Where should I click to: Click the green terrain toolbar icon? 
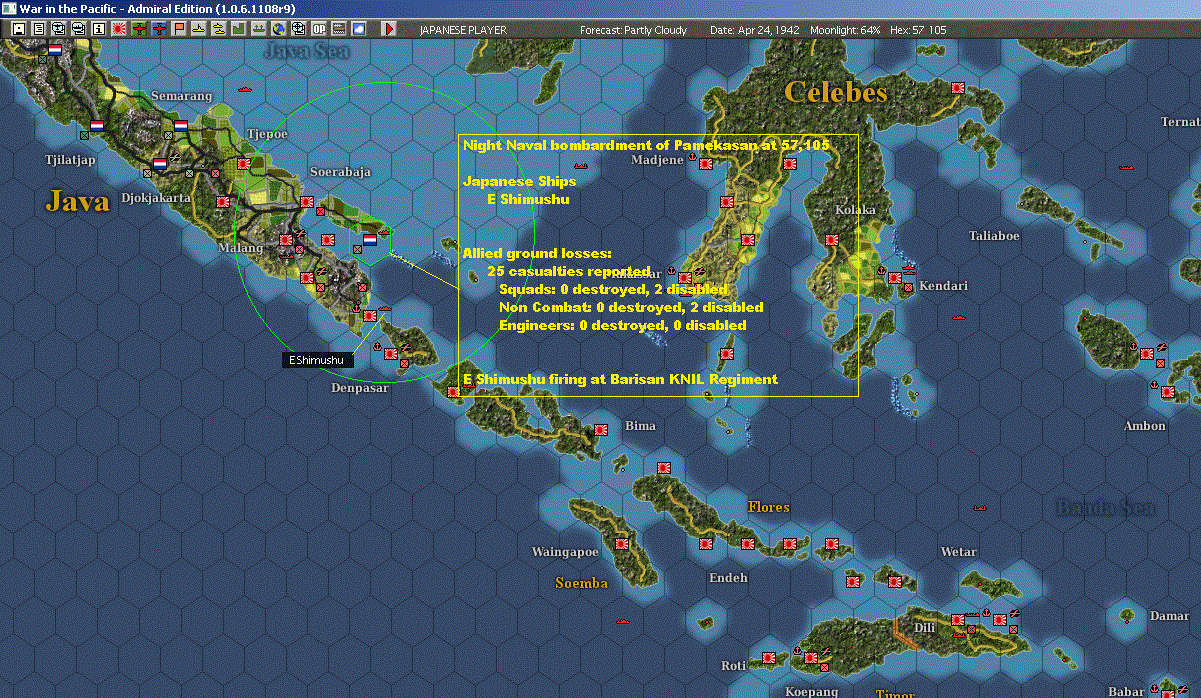pos(239,29)
